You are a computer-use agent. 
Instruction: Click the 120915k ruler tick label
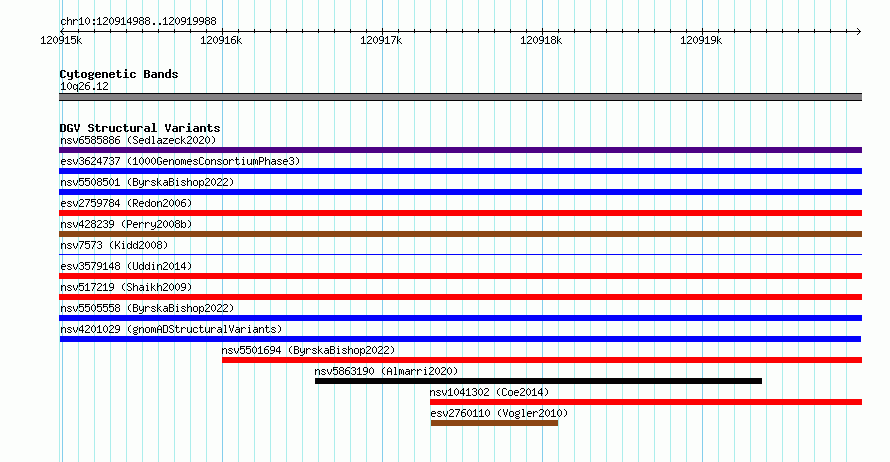[x=61, y=40]
